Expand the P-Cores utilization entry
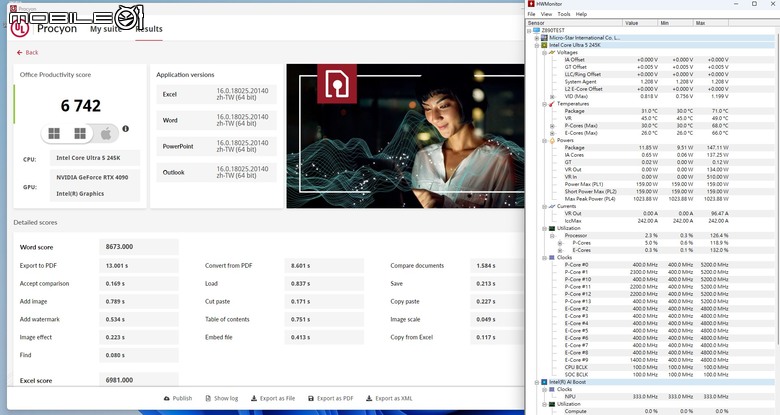This screenshot has width=780, height=415. coord(560,243)
